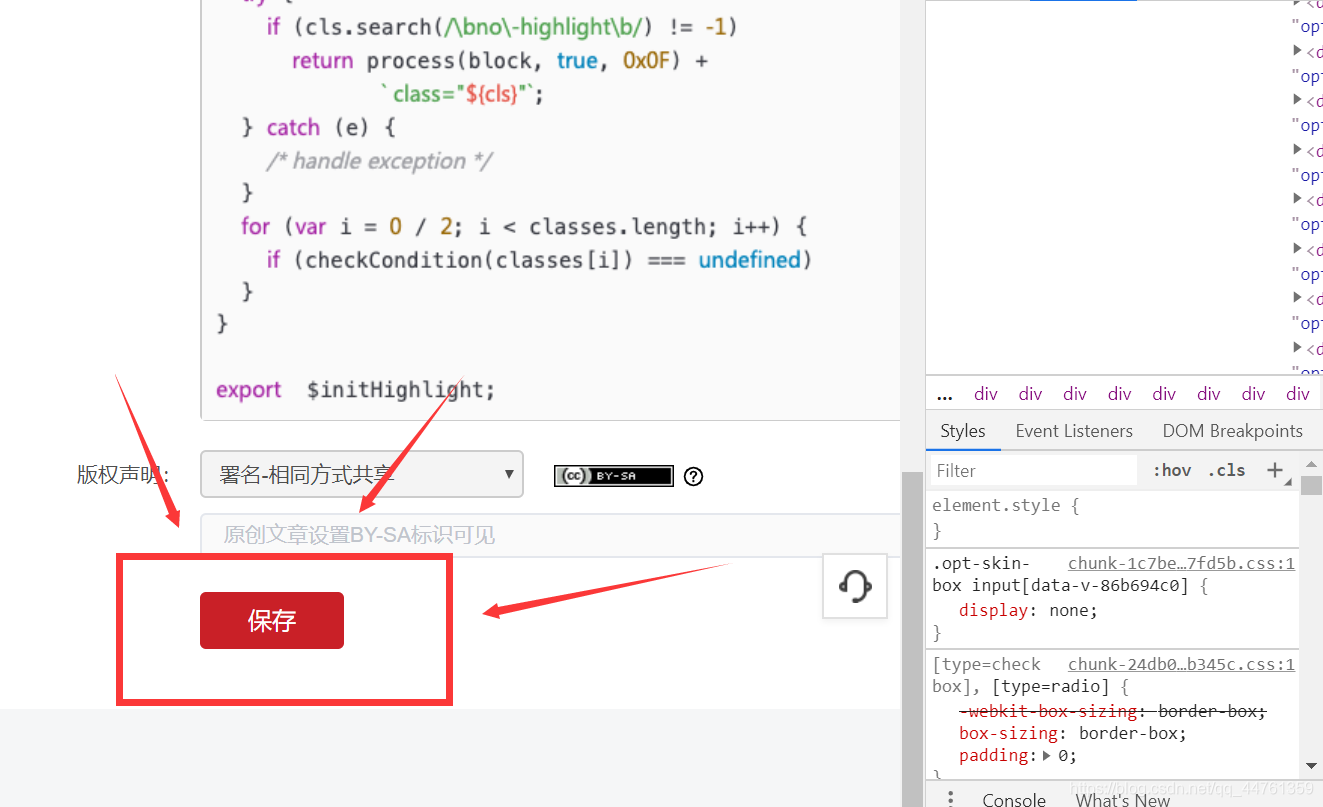Click the Styles Filter input box
Image resolution: width=1323 pixels, height=807 pixels.
[x=1033, y=470]
